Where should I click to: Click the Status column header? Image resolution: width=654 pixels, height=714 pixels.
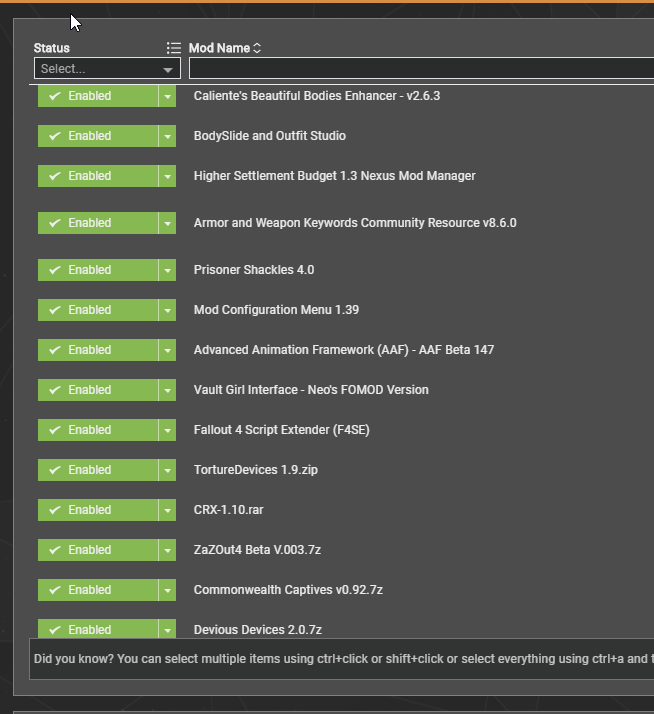(51, 48)
